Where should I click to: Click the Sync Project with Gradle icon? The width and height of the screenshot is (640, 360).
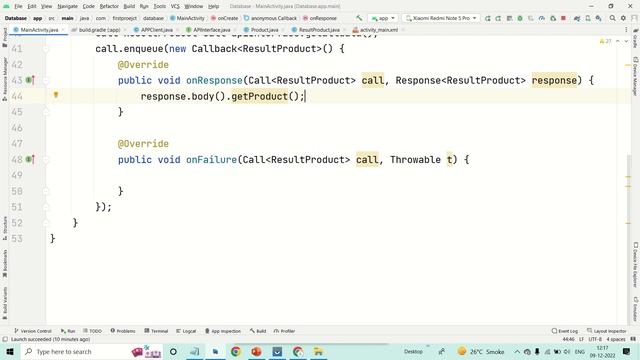577,18
